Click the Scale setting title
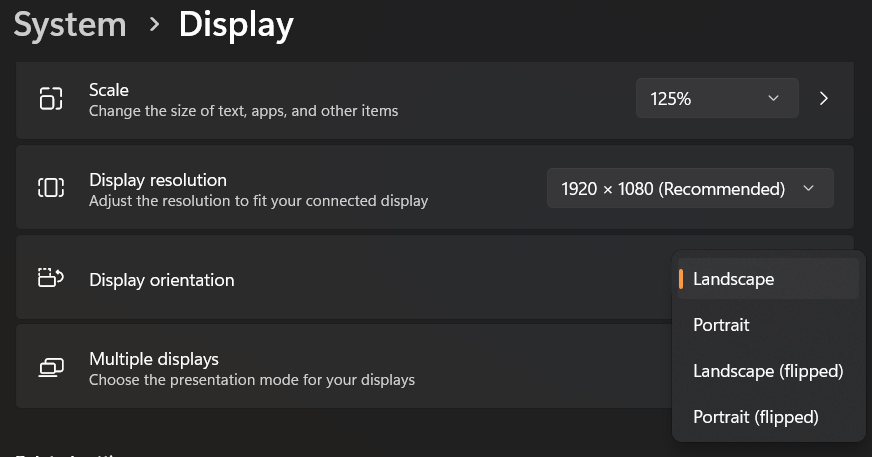Viewport: 872px width, 457px height. [x=109, y=90]
